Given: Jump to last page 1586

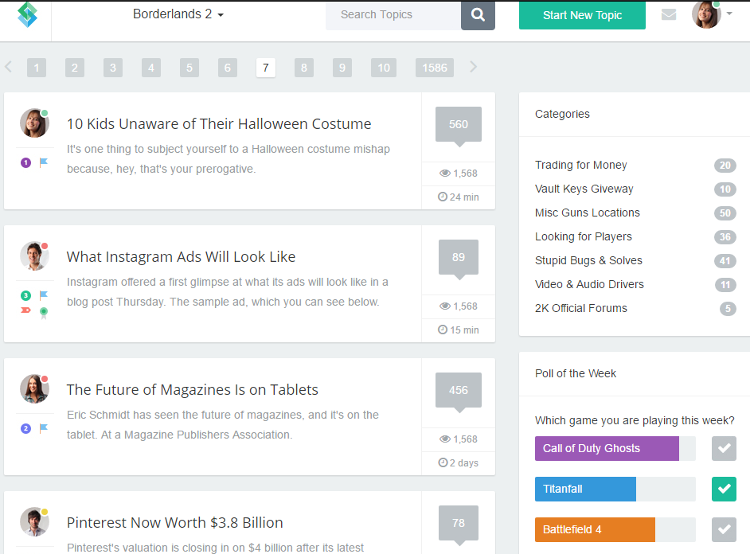Looking at the screenshot, I should coord(434,68).
